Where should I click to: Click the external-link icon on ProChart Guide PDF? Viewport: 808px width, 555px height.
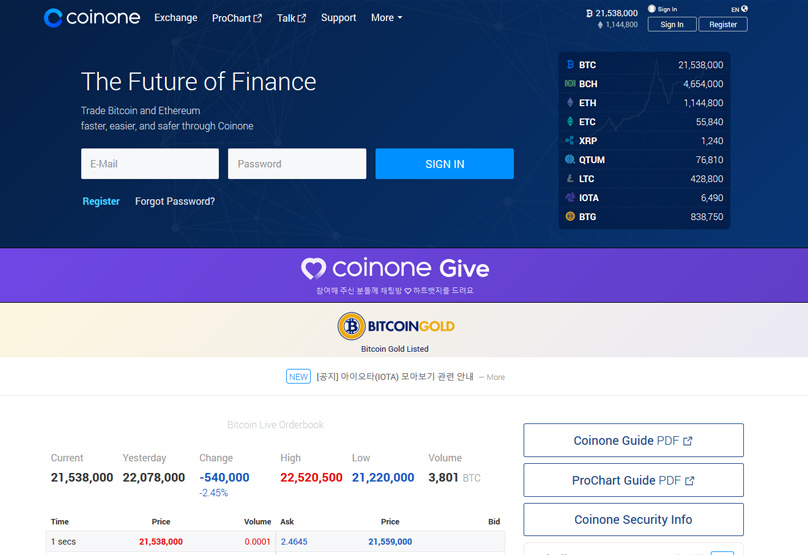[x=689, y=481]
